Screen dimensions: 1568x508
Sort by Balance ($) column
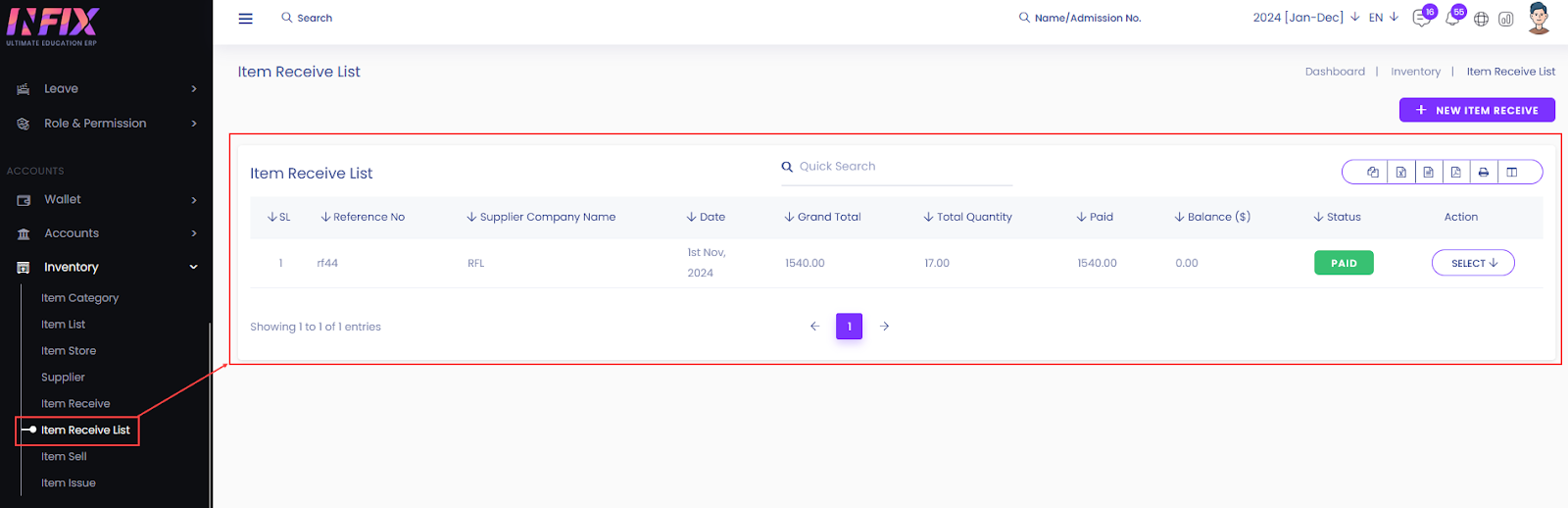click(1212, 217)
